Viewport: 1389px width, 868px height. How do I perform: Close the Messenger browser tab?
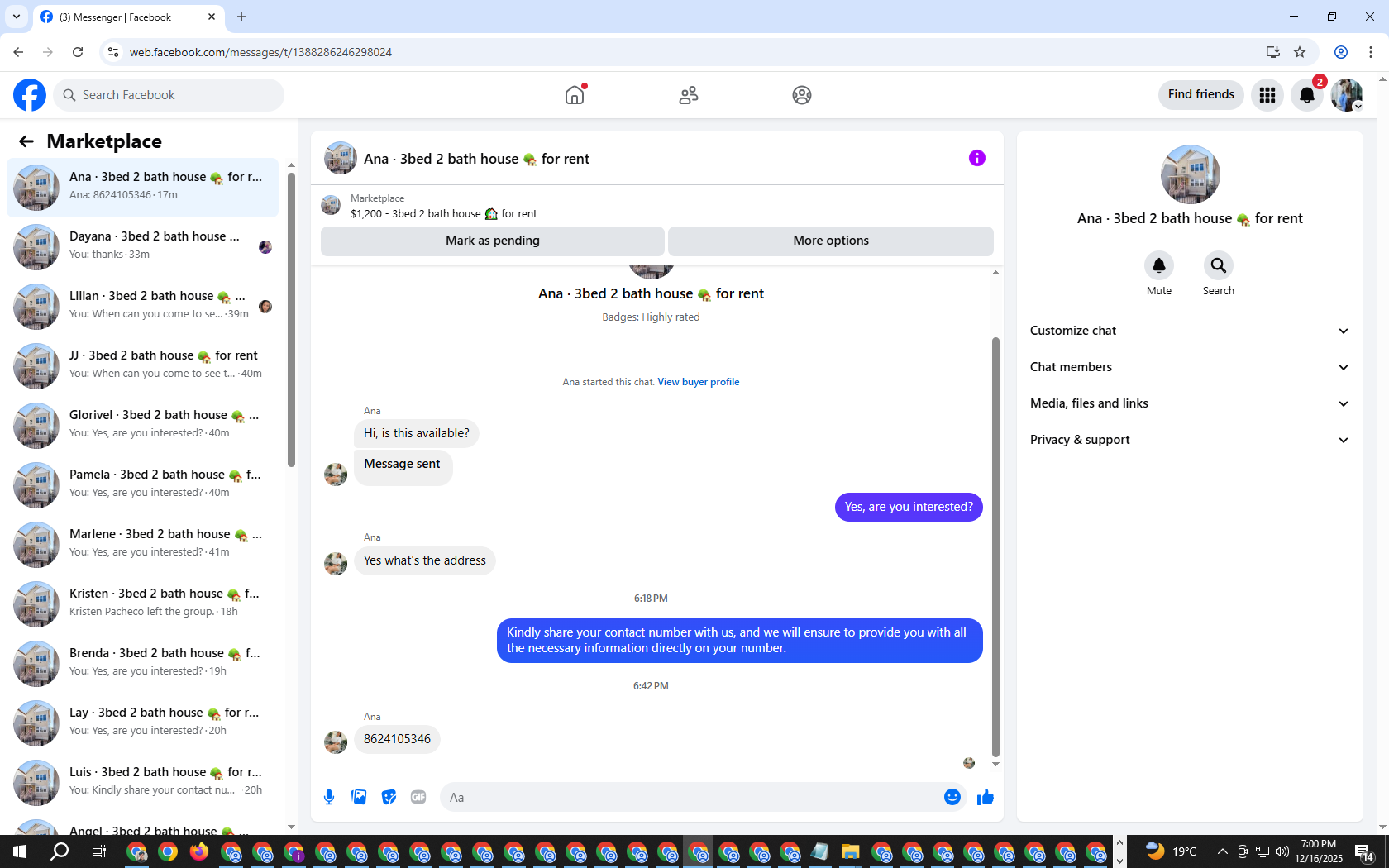point(212,17)
